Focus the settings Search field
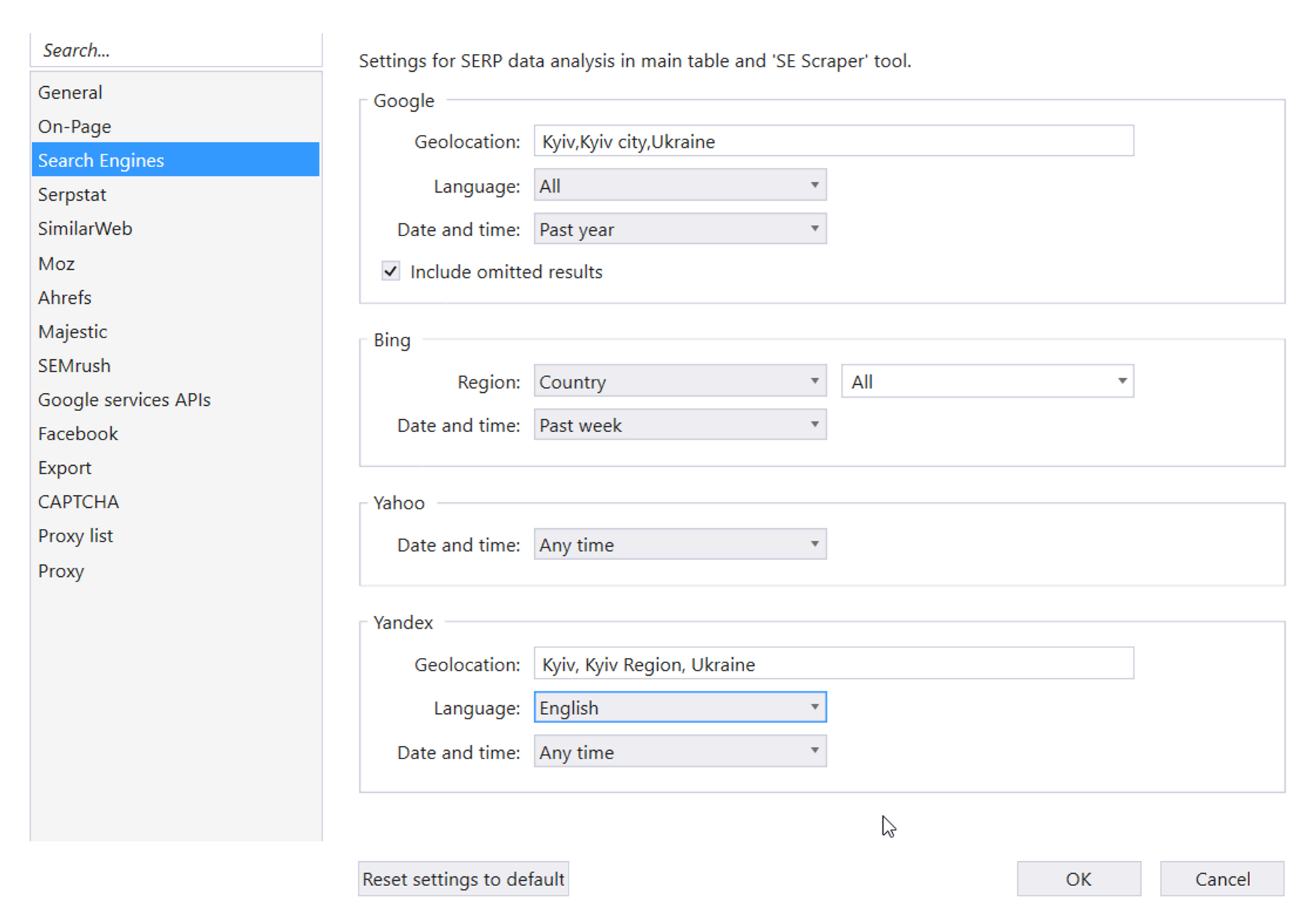Viewport: 1316px width, 923px height. point(176,50)
